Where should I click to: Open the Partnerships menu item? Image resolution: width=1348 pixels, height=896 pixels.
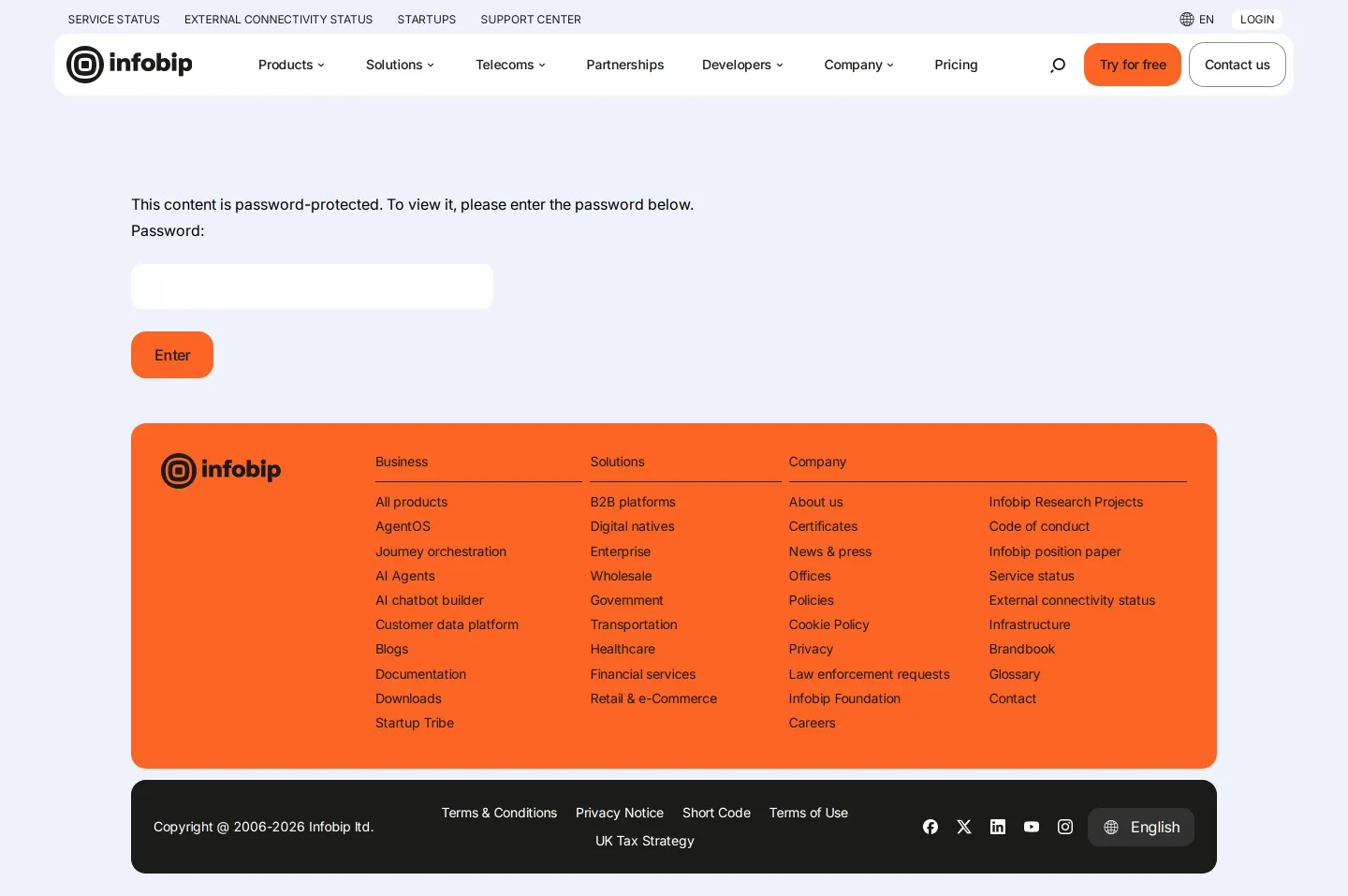coord(625,65)
